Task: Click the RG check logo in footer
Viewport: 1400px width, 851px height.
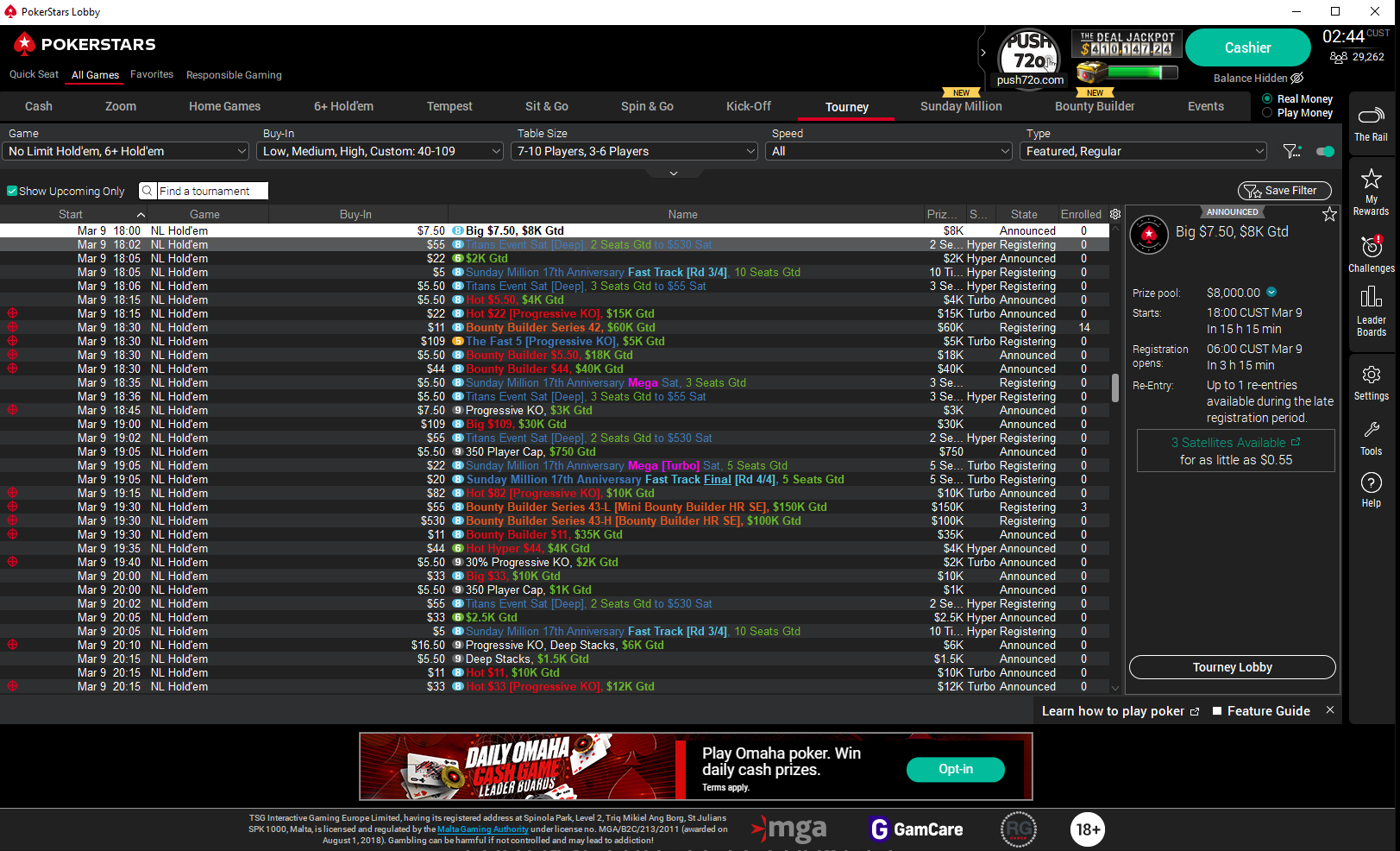Action: tap(1019, 829)
